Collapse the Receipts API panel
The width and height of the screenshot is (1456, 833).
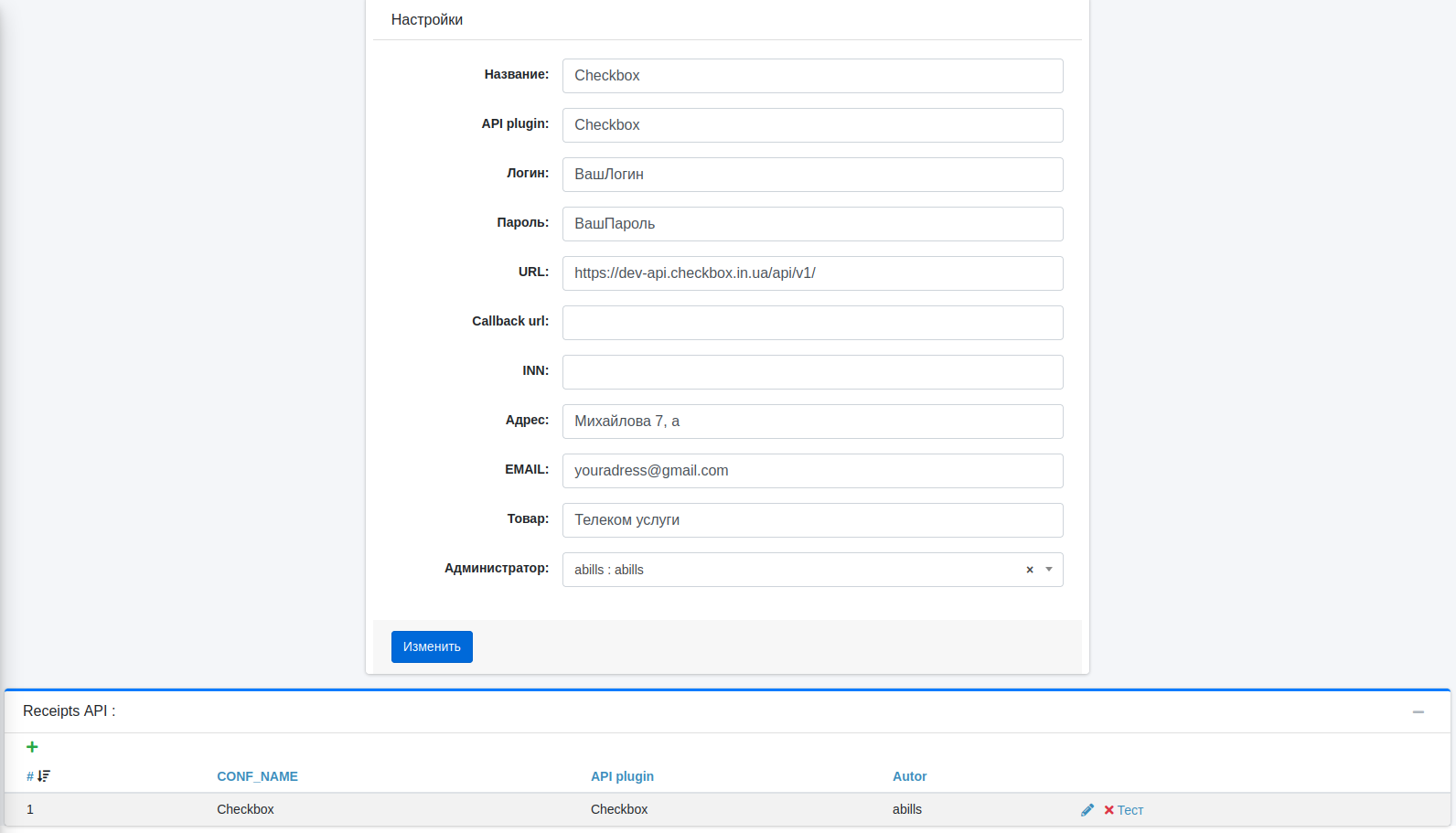point(1418,711)
